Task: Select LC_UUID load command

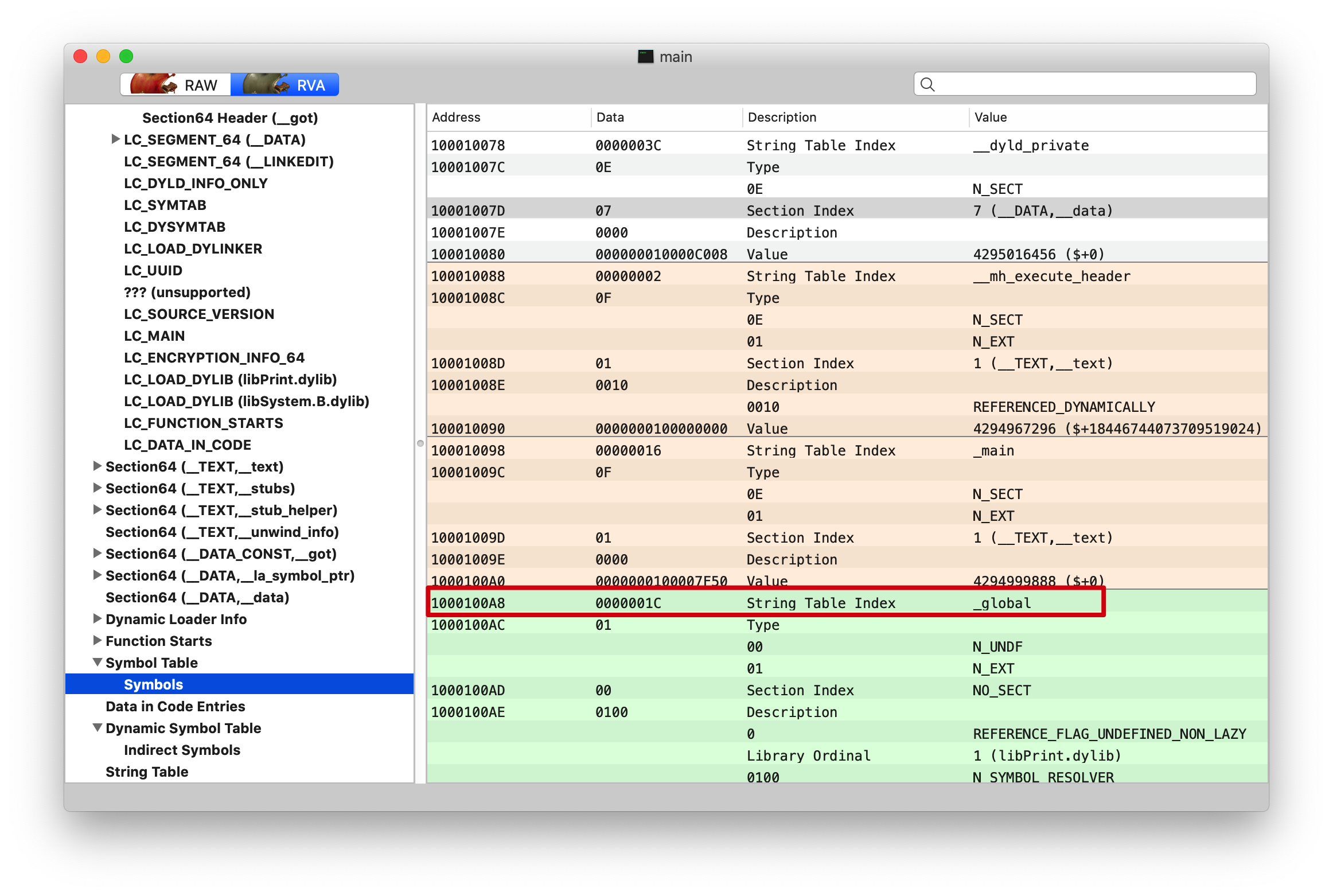Action: click(153, 270)
